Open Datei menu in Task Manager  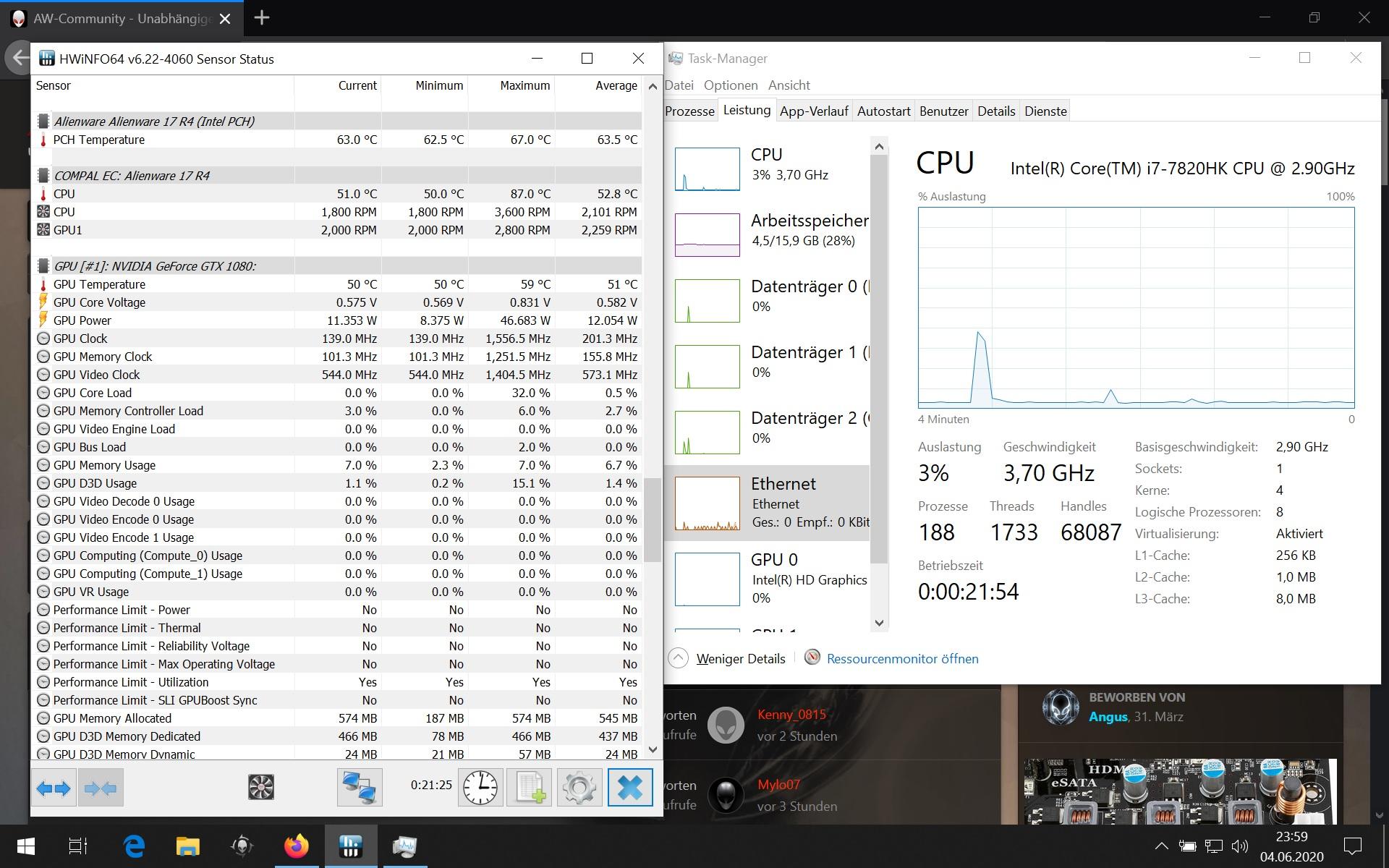[679, 85]
